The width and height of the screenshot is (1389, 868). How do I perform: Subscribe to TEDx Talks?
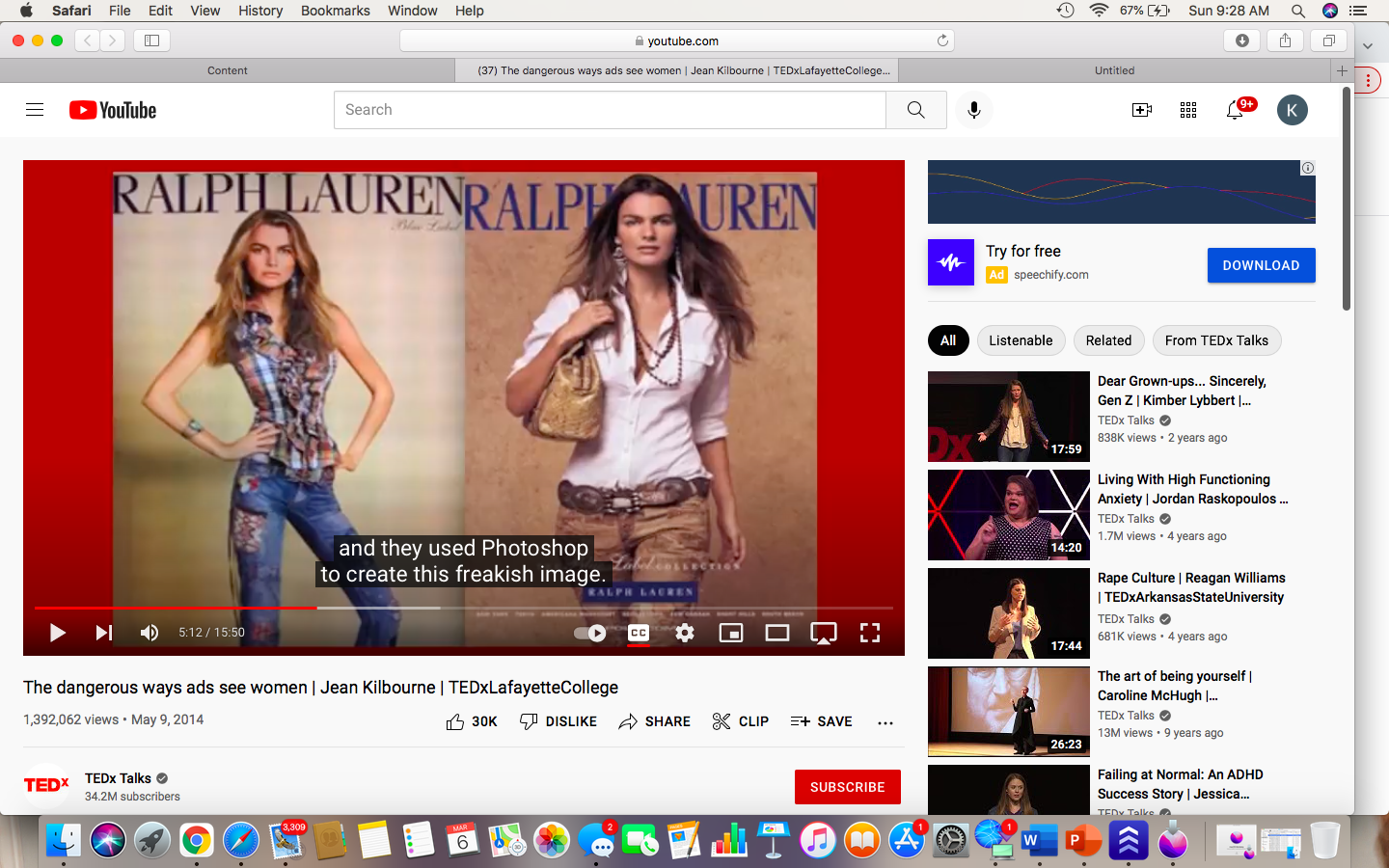click(x=848, y=787)
